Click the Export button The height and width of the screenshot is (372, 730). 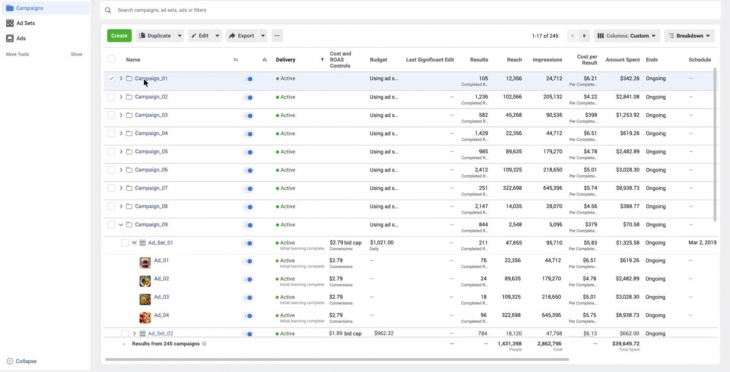click(242, 35)
